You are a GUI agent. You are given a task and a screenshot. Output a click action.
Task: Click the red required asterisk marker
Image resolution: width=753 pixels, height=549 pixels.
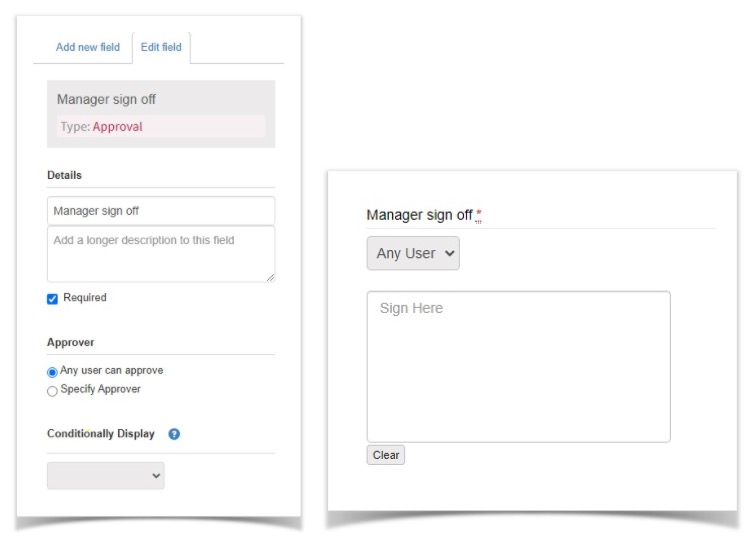click(x=479, y=215)
